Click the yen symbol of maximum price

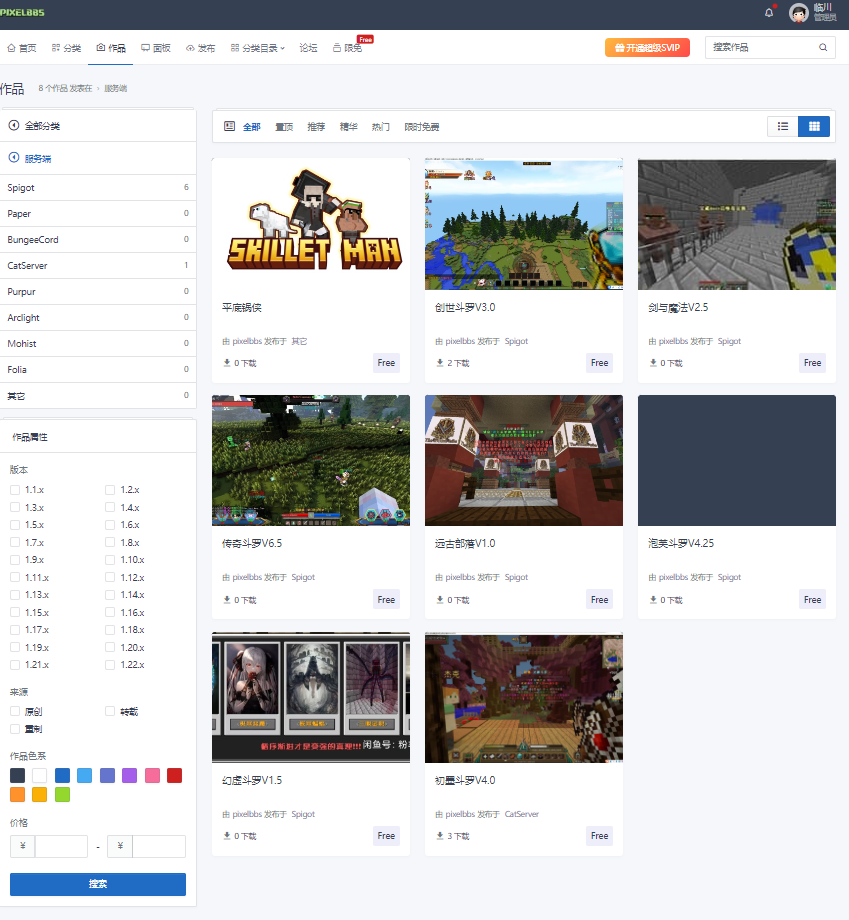click(x=120, y=846)
